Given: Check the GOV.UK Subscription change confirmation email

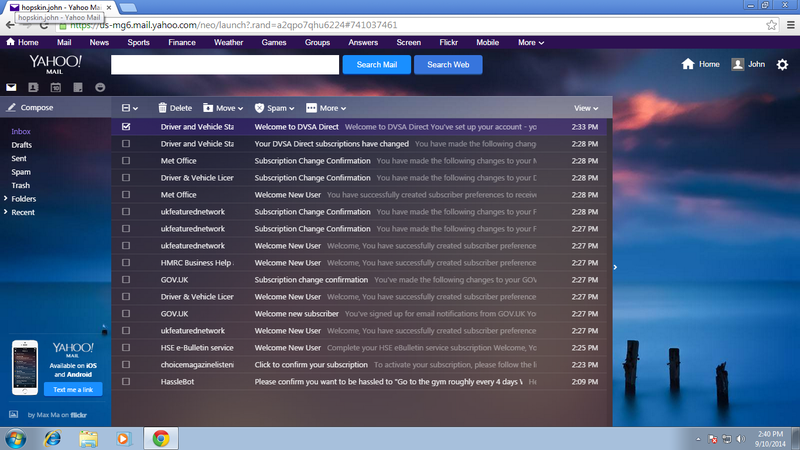Looking at the screenshot, I should [126, 280].
